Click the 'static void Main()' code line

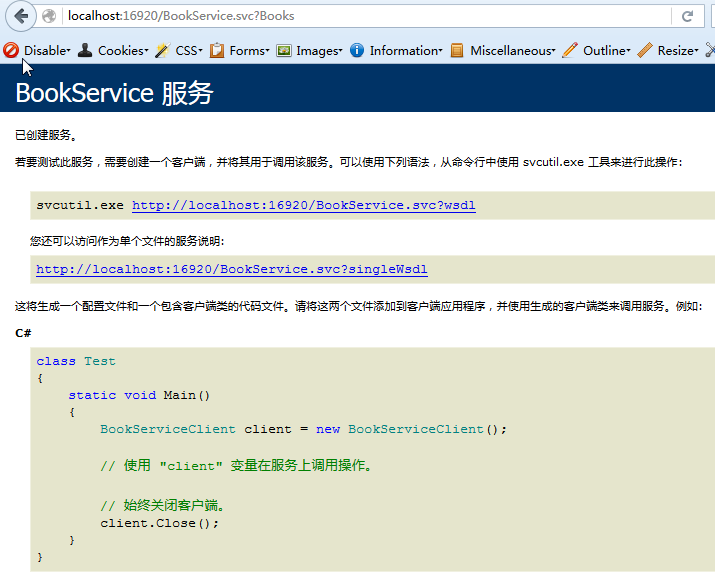[x=139, y=395]
